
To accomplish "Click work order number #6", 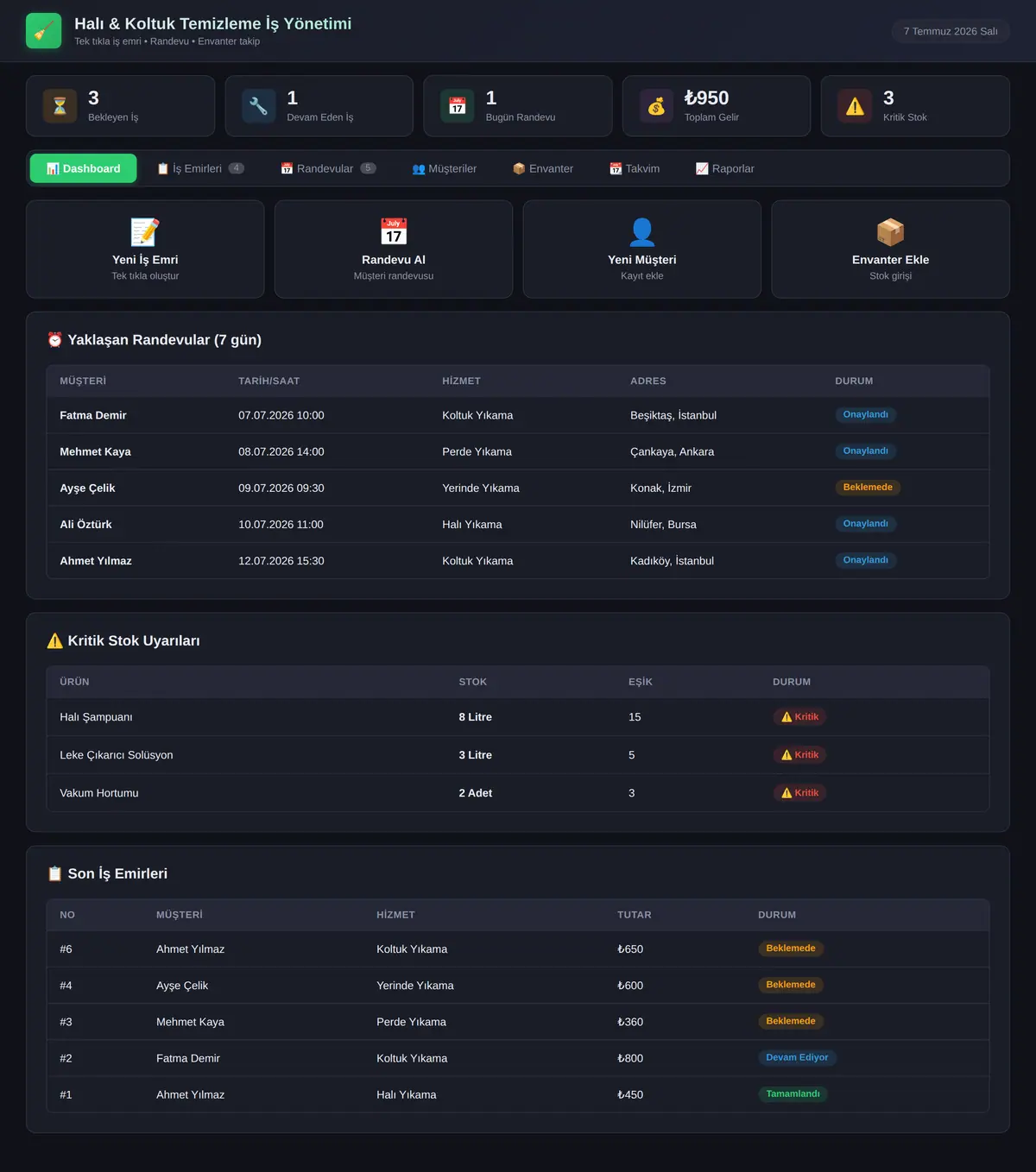I will [66, 949].
